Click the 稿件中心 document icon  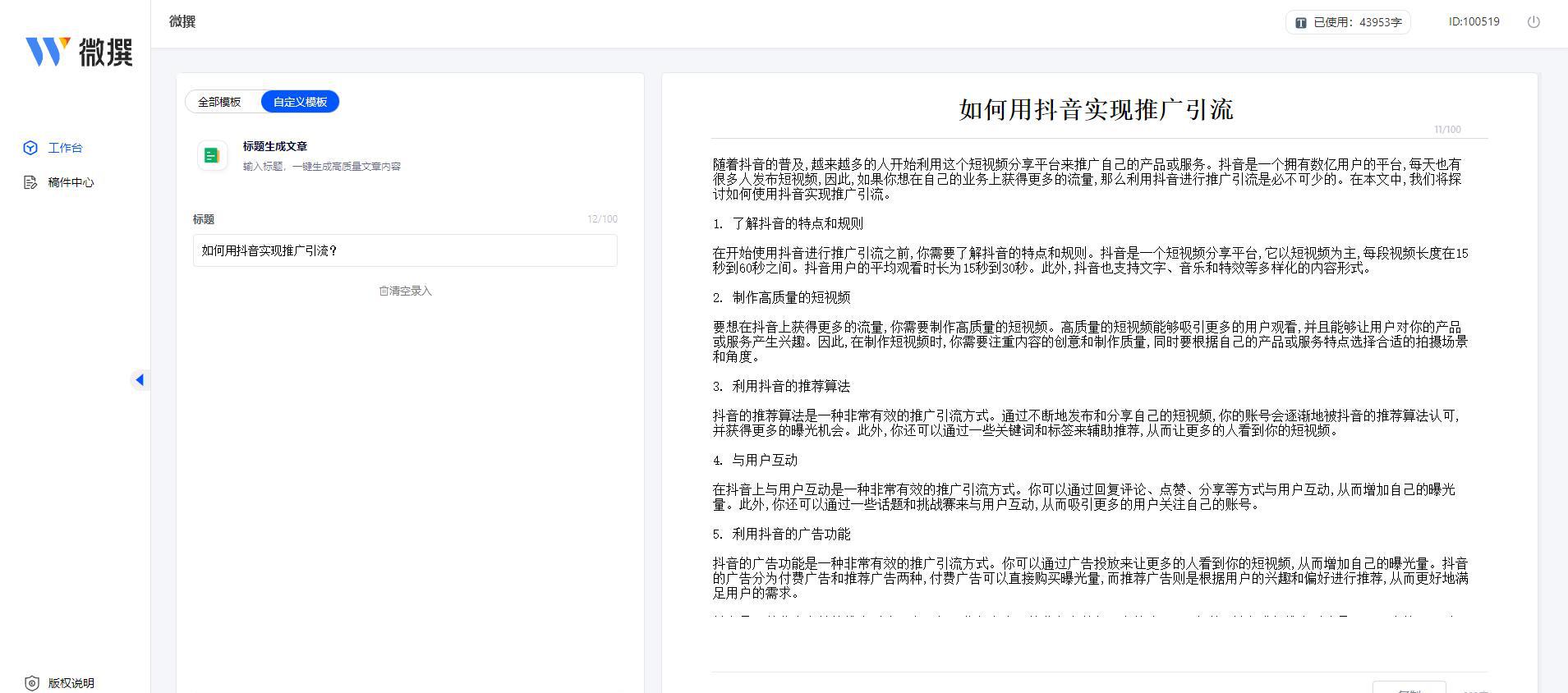click(30, 182)
